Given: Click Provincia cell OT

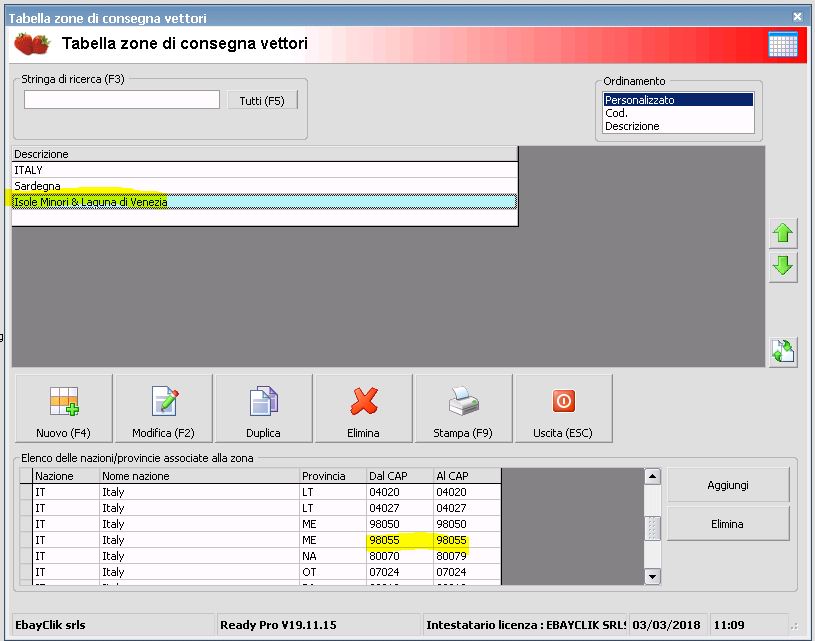Looking at the screenshot, I should point(333,572).
